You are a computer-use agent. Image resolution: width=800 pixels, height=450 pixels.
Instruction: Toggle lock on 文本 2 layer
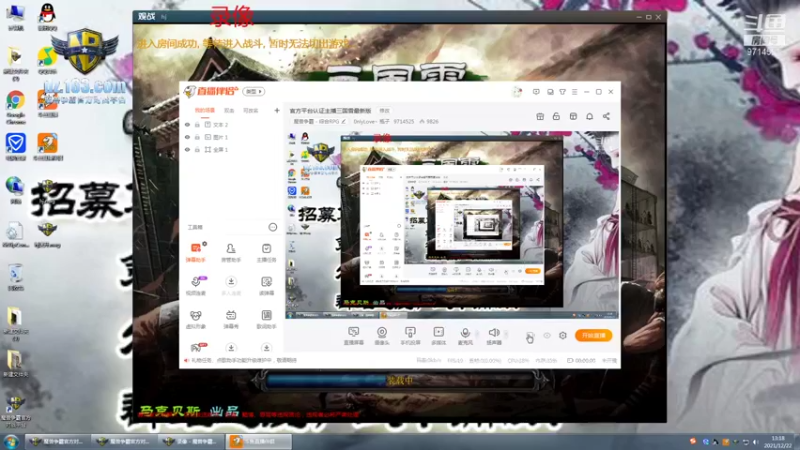pos(197,124)
